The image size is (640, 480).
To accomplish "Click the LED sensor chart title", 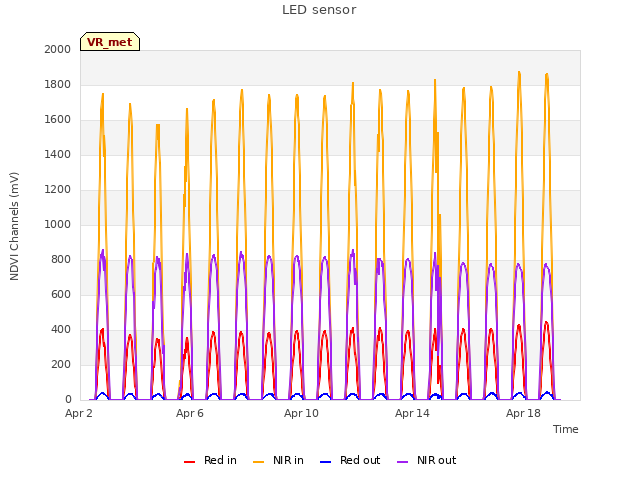I will pos(319,10).
